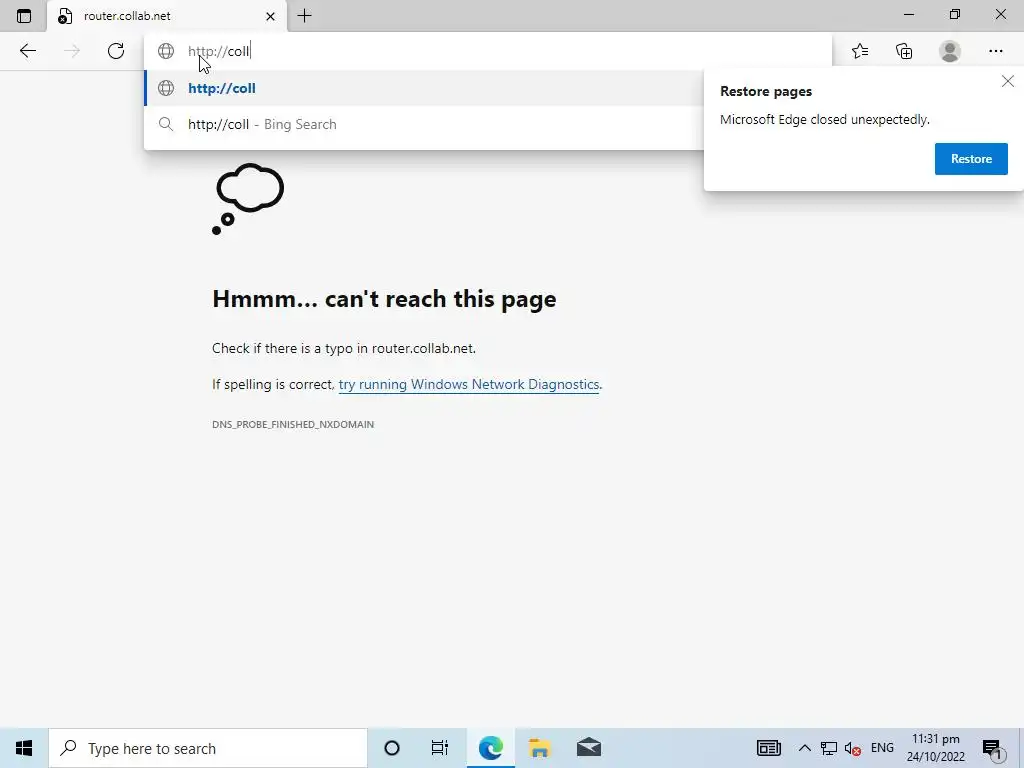Open the clock showing 11:31 pm
This screenshot has width=1024, height=768.
point(935,748)
